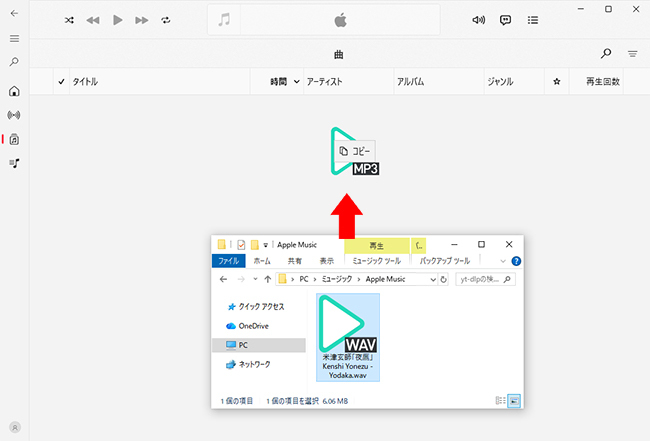The image size is (650, 441).
Task: Refresh the Explorer folder view
Action: point(443,280)
